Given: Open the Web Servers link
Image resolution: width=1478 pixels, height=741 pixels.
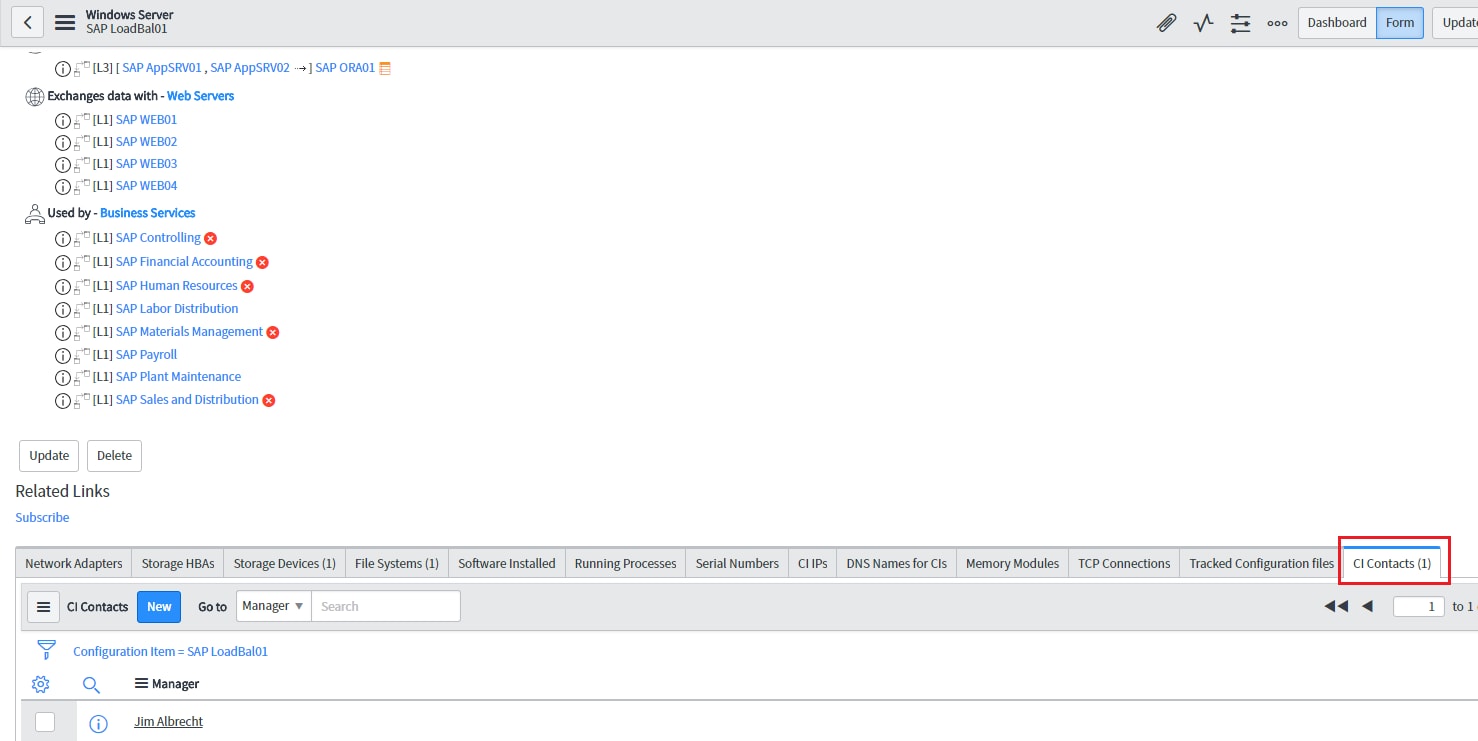Looking at the screenshot, I should (200, 96).
